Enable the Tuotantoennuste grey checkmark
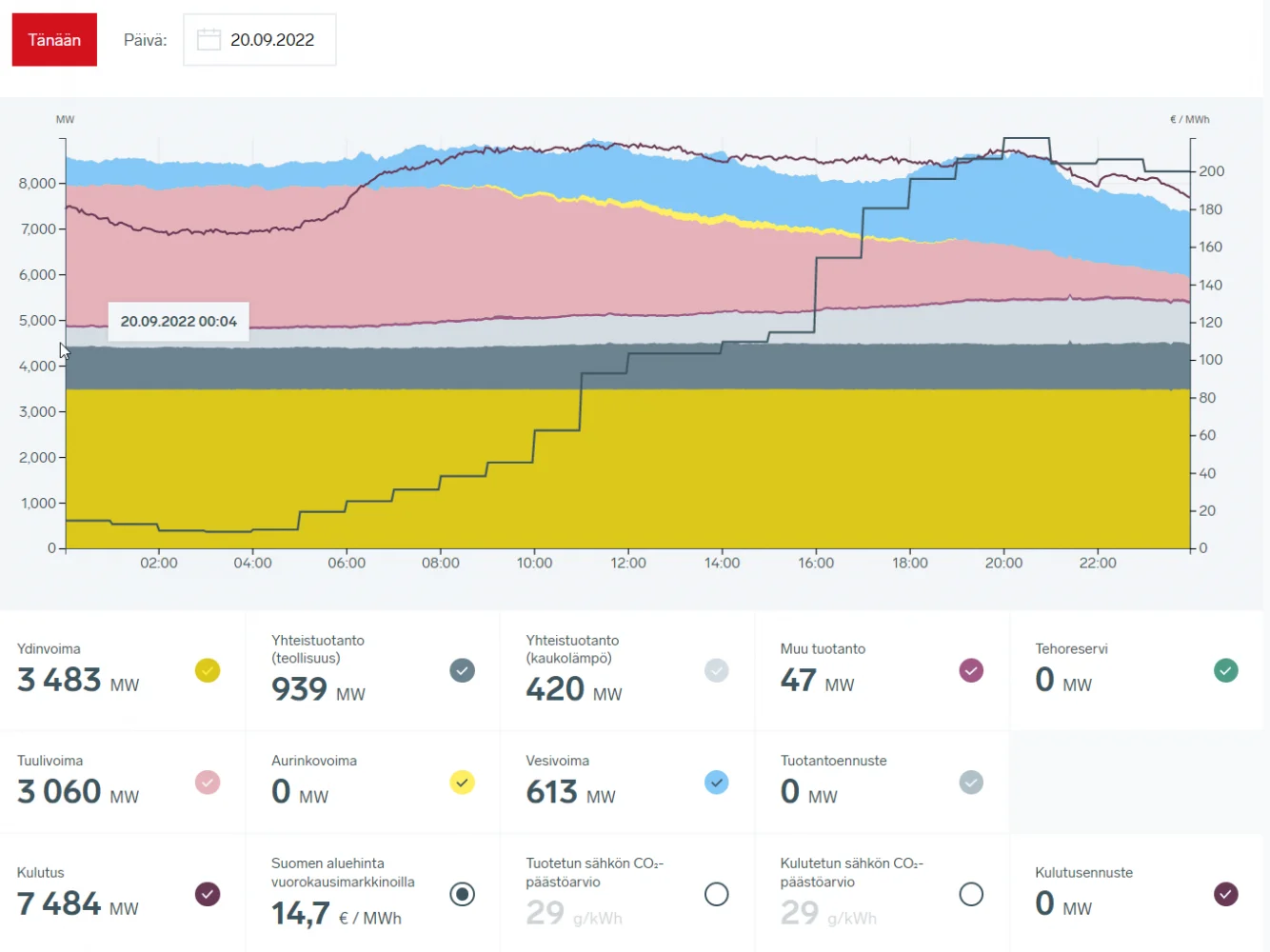 tap(970, 783)
